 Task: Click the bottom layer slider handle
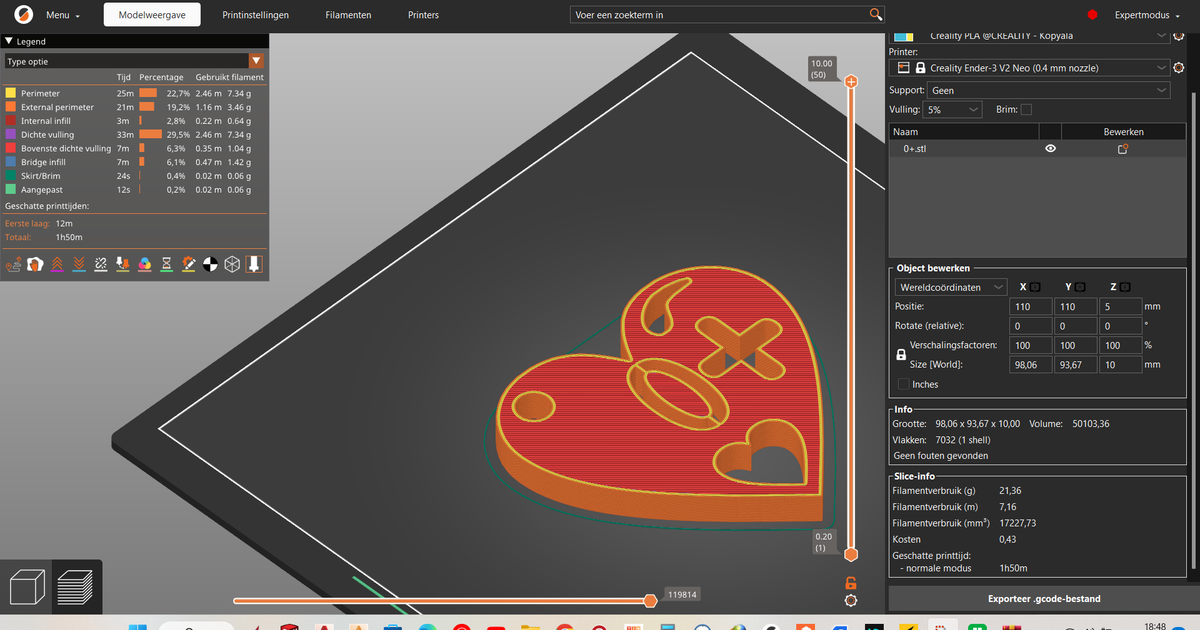pyautogui.click(x=851, y=554)
